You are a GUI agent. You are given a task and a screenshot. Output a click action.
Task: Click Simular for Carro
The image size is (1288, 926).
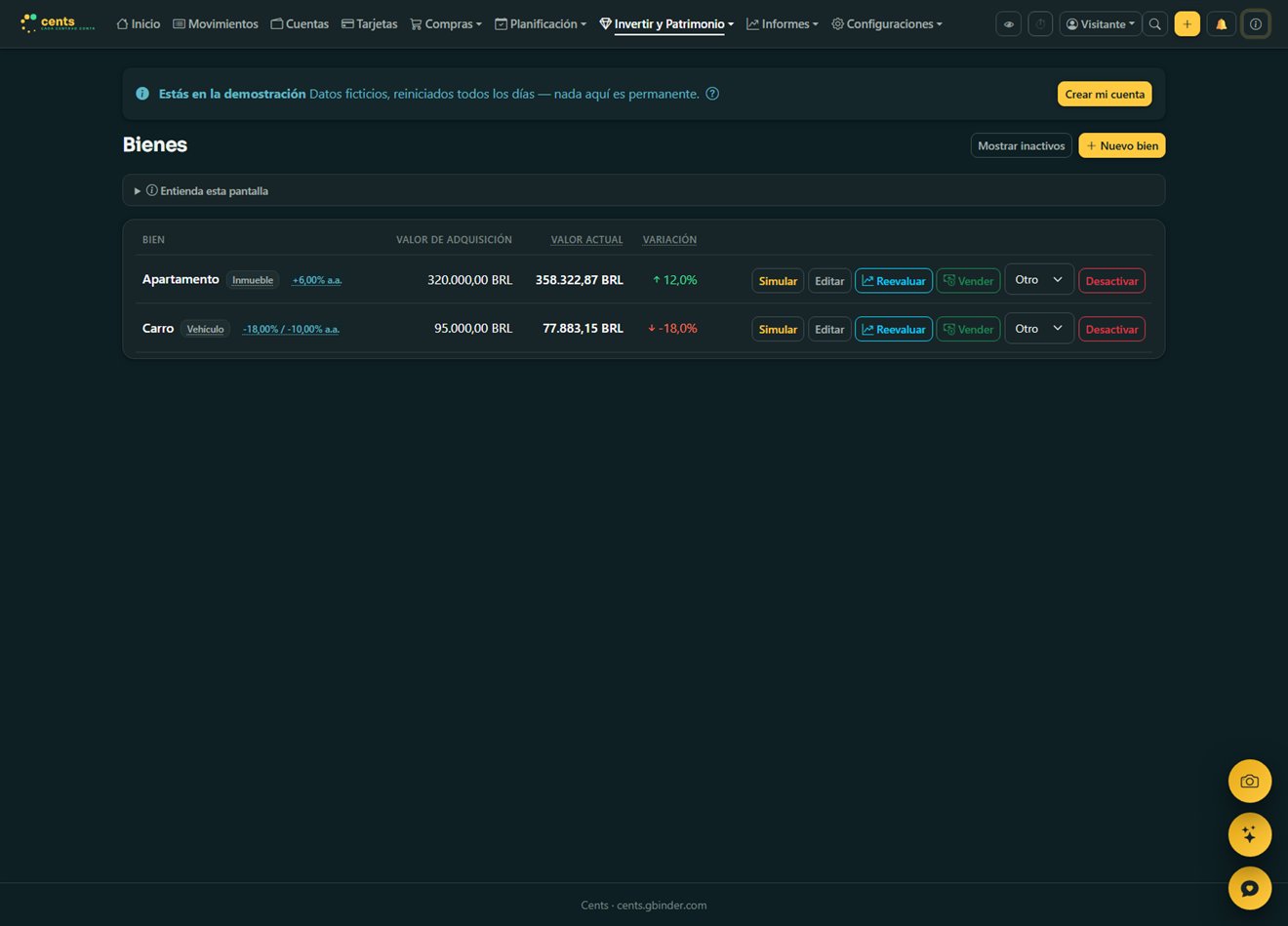click(778, 329)
